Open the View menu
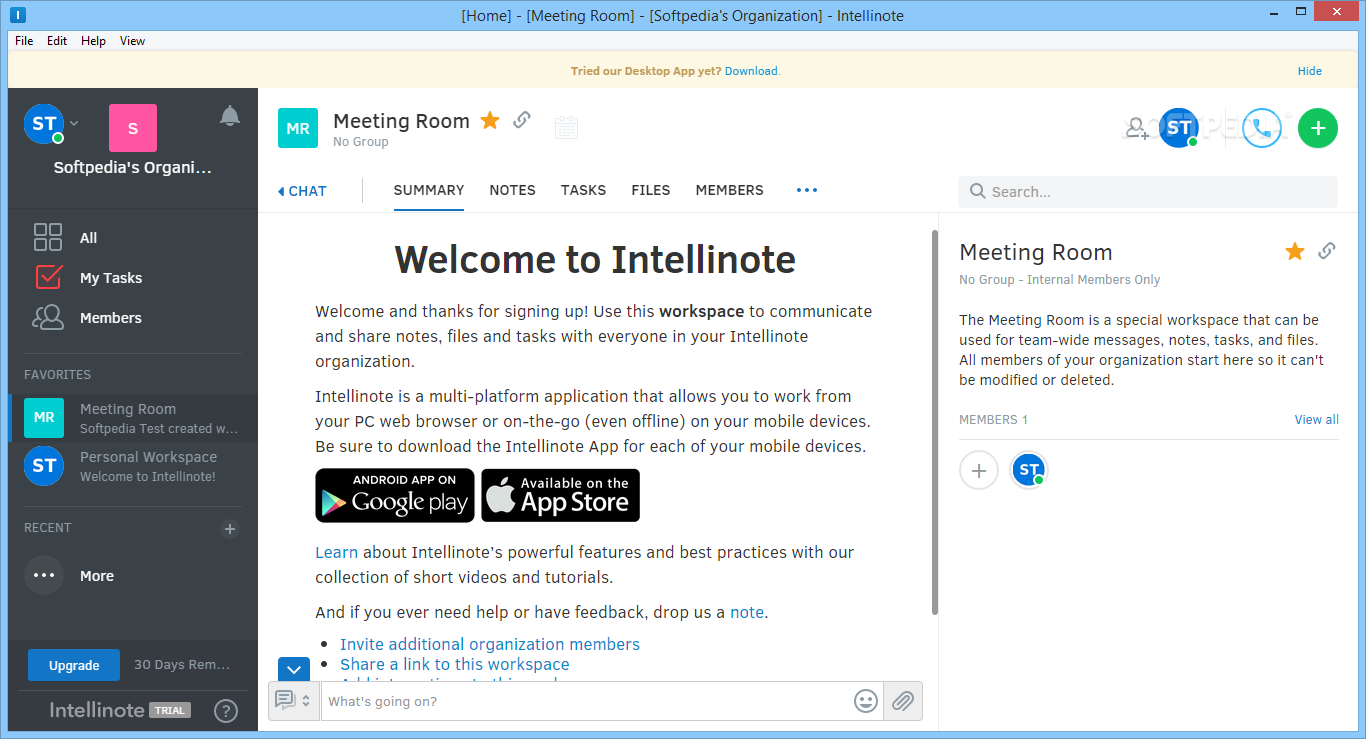1366x739 pixels. click(x=133, y=41)
